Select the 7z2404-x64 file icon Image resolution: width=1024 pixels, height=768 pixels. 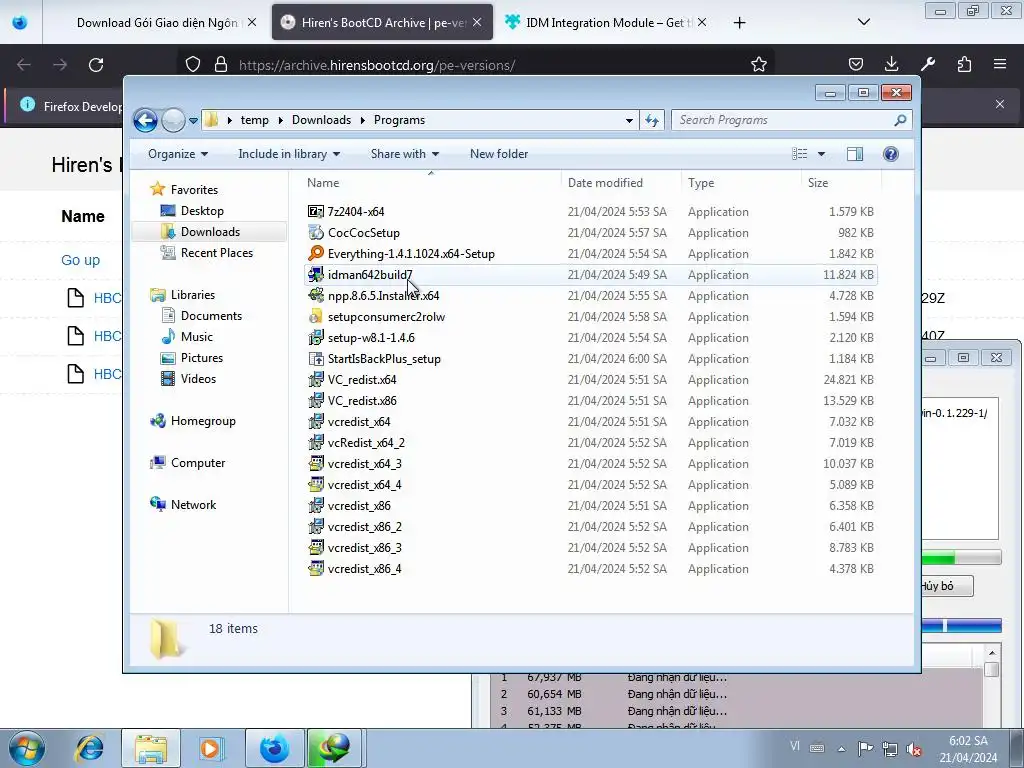(x=315, y=212)
